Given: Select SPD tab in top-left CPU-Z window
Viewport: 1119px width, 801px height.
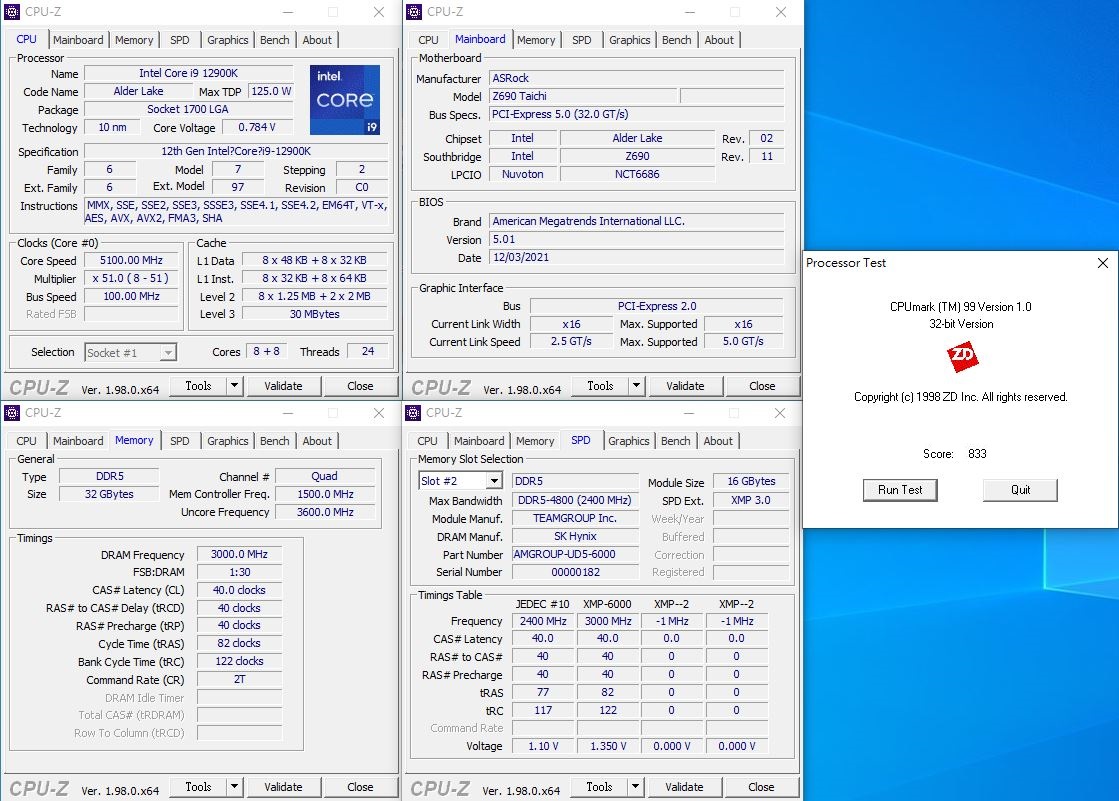Looking at the screenshot, I should 180,40.
